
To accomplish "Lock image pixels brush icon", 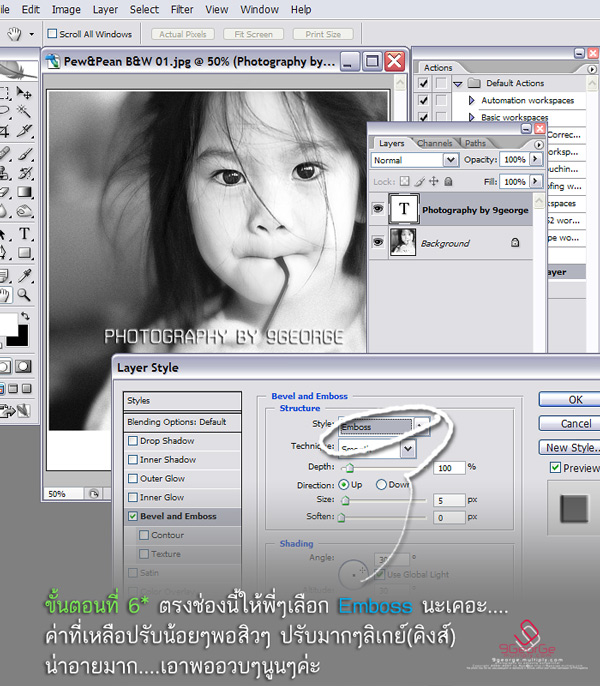I will (419, 181).
